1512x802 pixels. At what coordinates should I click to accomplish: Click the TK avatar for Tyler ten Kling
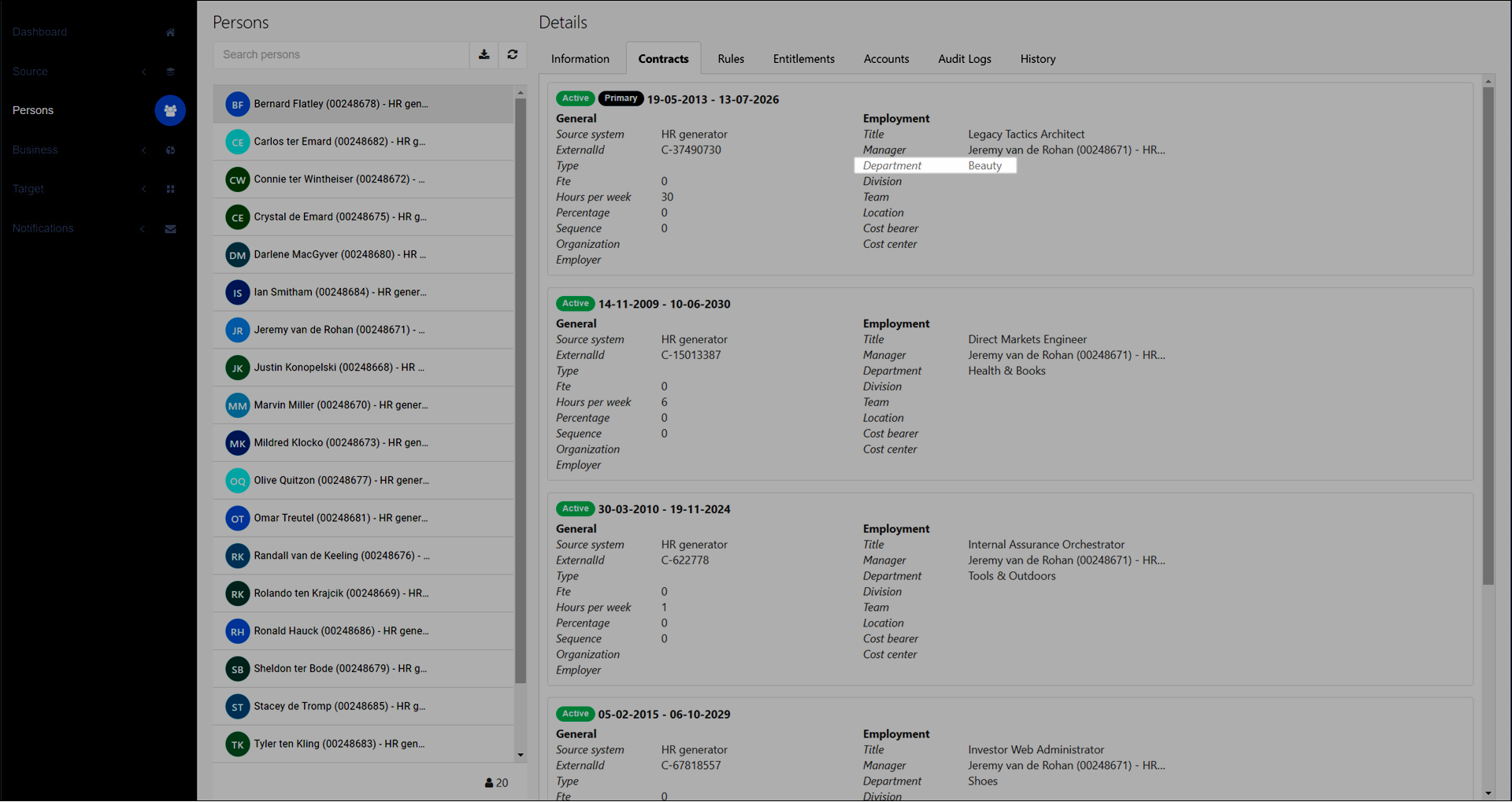238,745
